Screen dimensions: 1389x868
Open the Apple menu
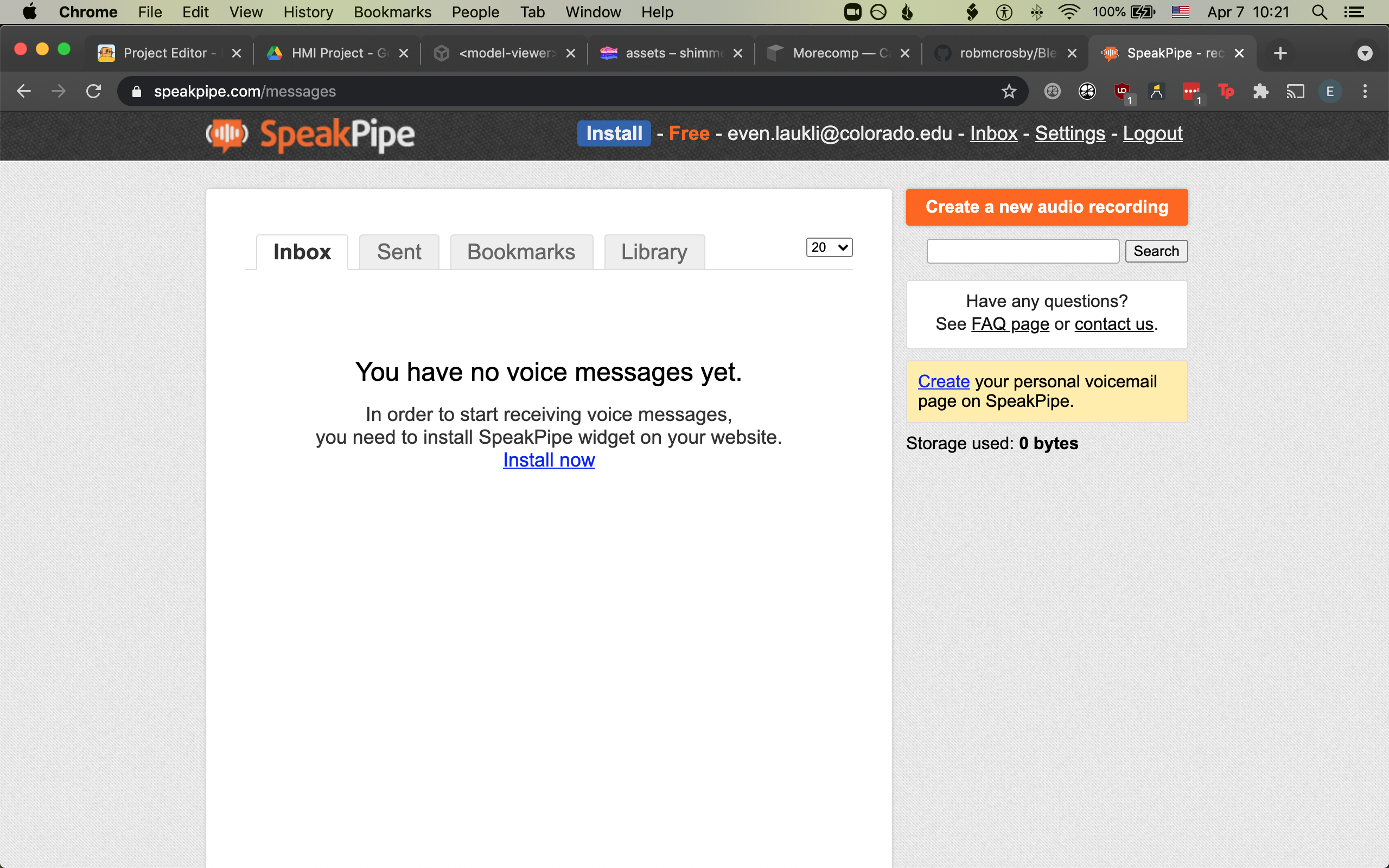[29, 12]
